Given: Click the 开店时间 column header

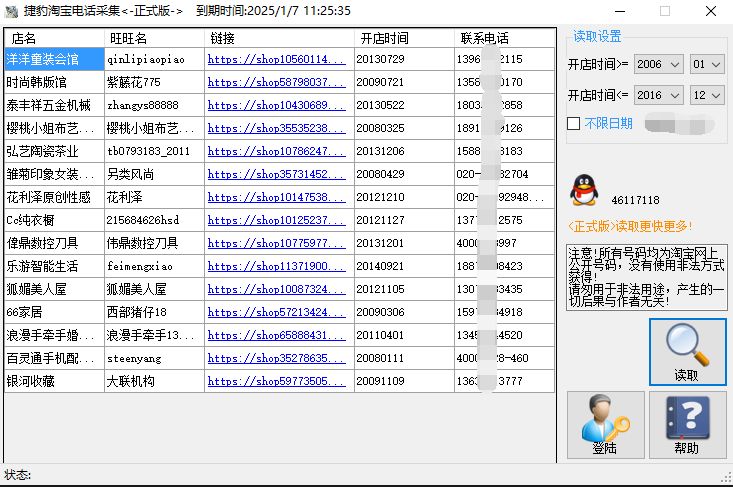Looking at the screenshot, I should 384,38.
